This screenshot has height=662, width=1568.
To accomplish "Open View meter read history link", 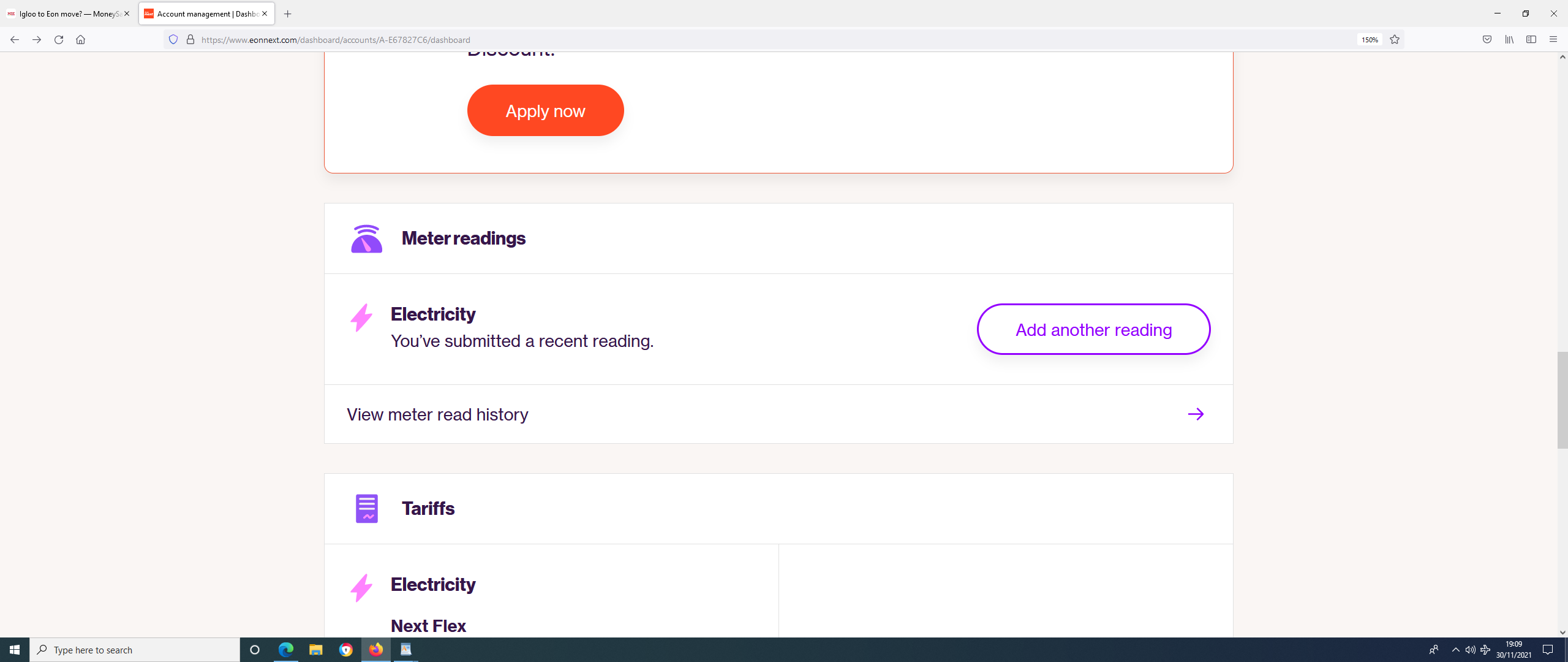I will tap(437, 415).
